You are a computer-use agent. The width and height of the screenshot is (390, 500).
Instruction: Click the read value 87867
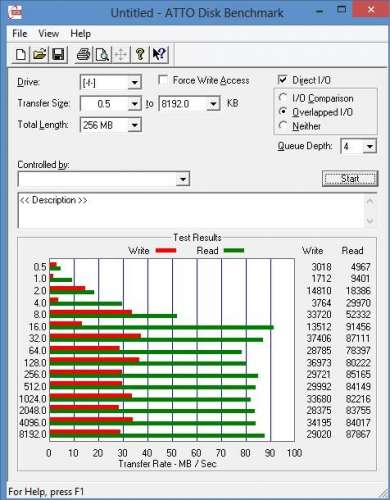[x=358, y=434]
